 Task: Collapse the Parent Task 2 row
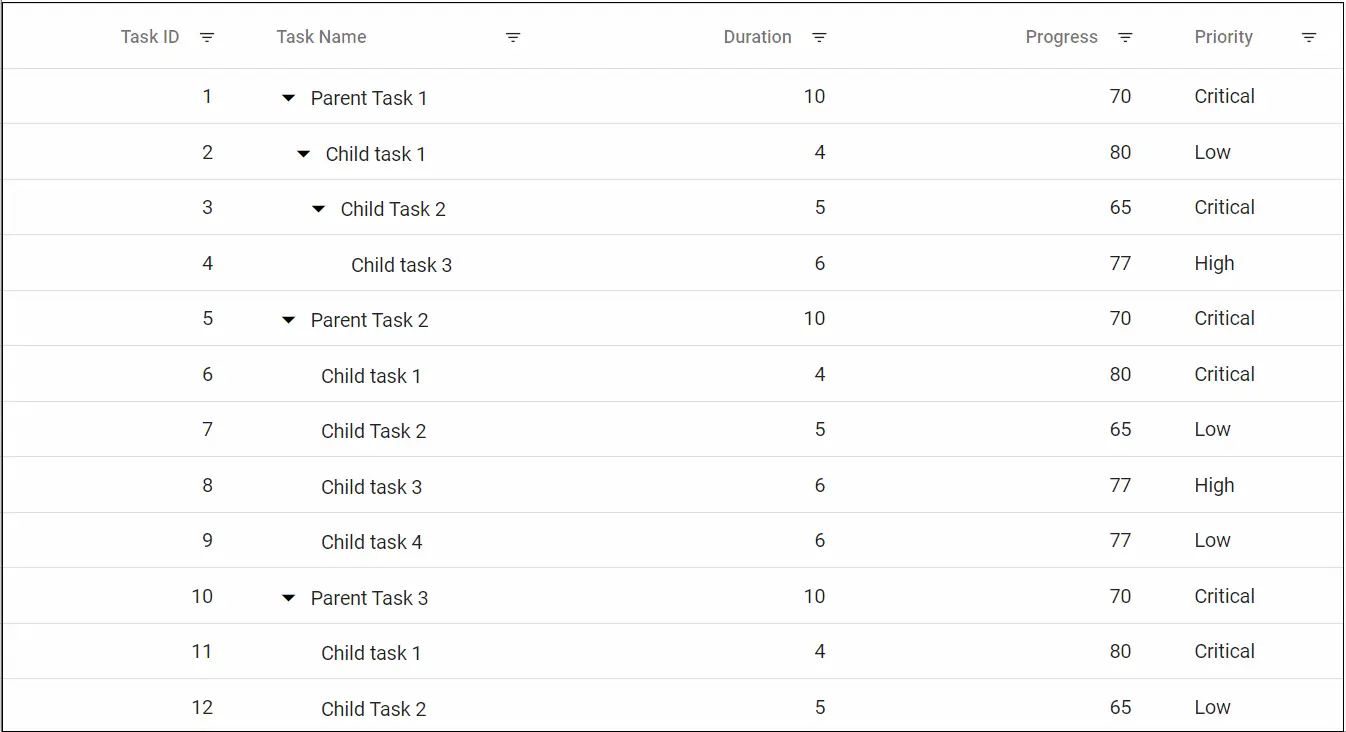click(288, 319)
